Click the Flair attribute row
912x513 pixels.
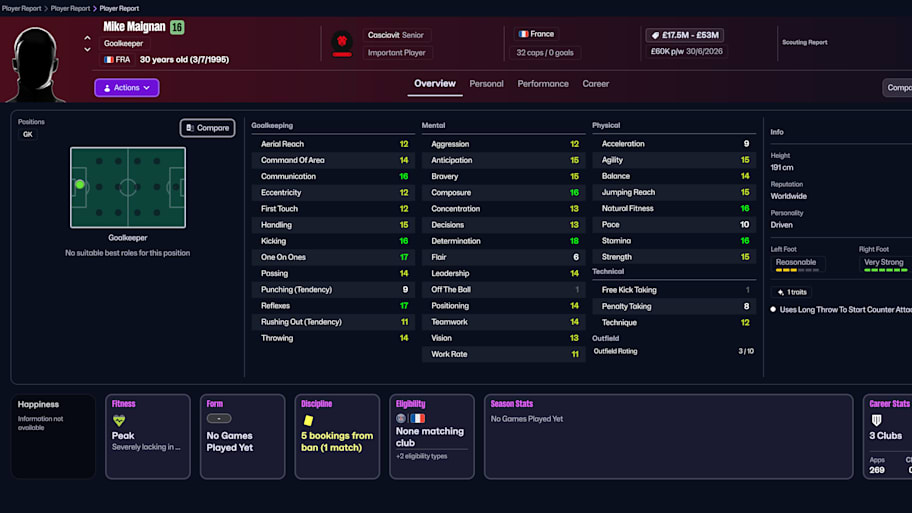pos(504,257)
